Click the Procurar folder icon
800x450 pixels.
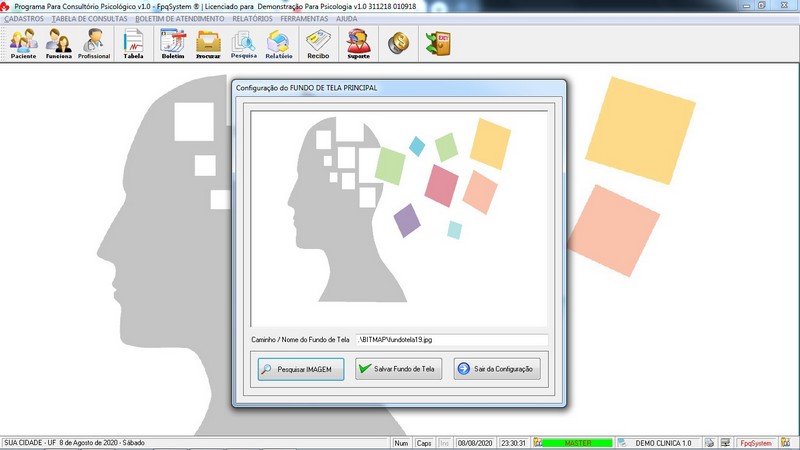point(208,44)
